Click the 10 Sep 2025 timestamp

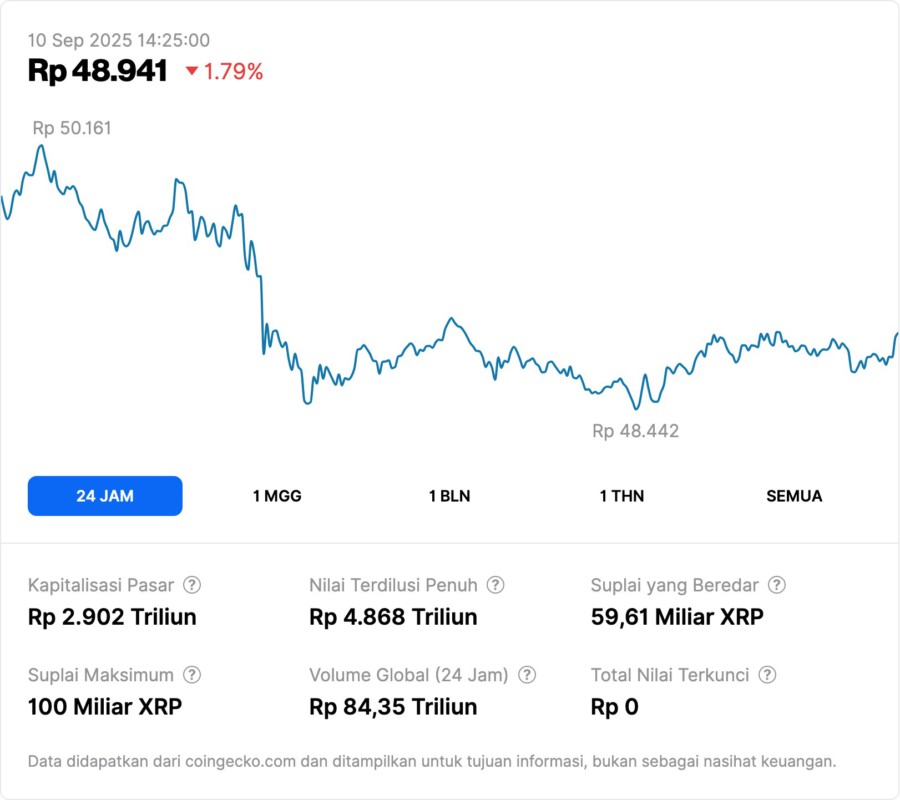118,40
